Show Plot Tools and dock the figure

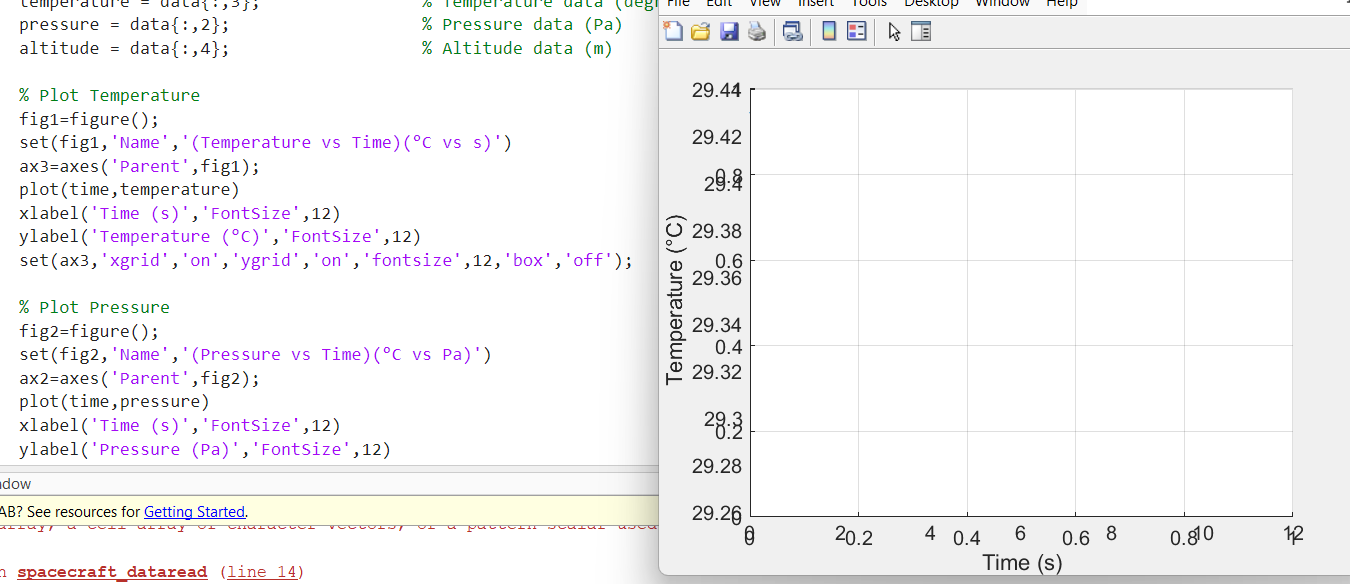[x=922, y=31]
